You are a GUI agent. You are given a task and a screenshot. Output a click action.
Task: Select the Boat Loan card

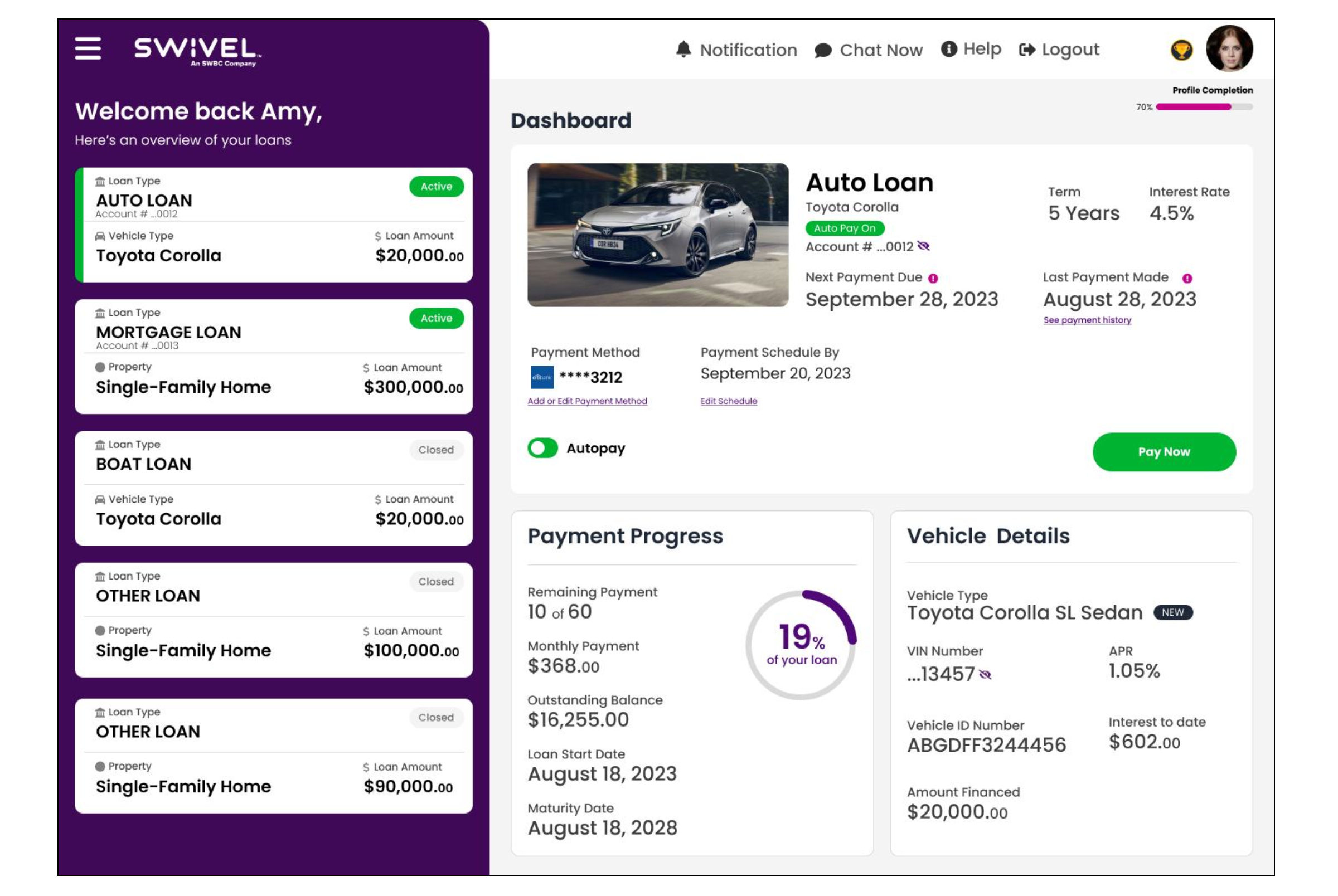273,488
